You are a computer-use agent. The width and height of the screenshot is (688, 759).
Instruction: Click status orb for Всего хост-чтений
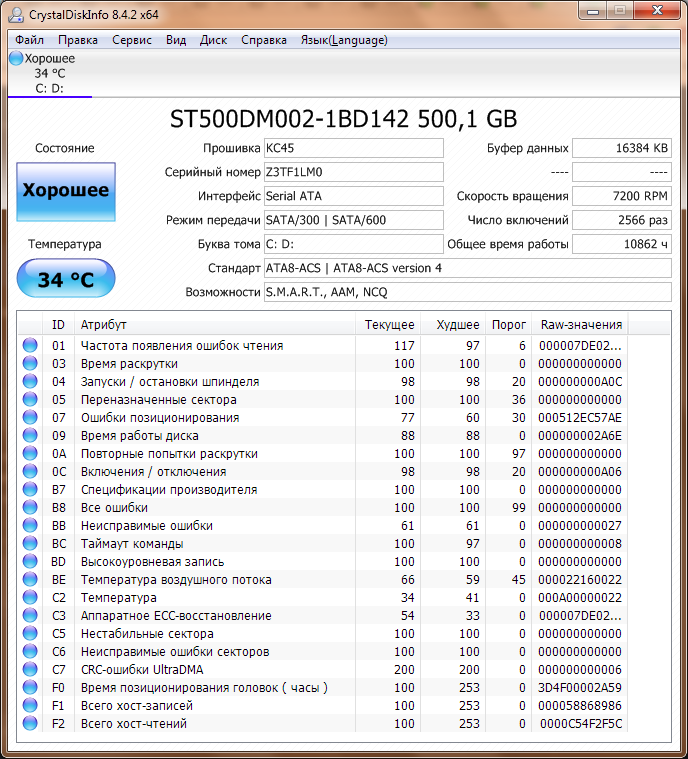point(30,723)
